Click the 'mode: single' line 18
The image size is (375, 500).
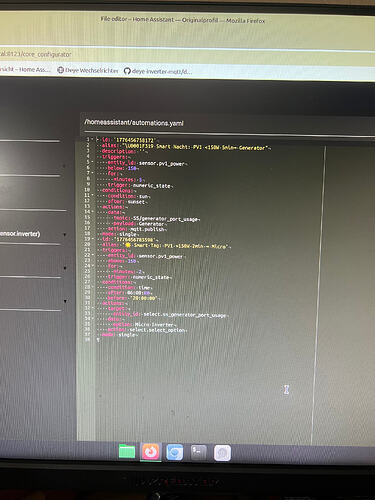tap(117, 234)
